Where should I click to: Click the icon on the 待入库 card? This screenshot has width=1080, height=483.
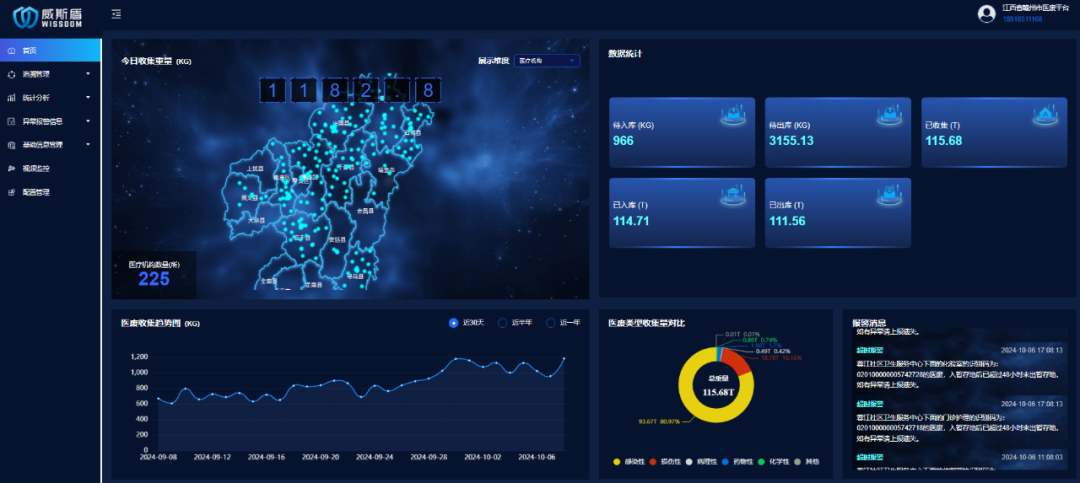(x=734, y=115)
